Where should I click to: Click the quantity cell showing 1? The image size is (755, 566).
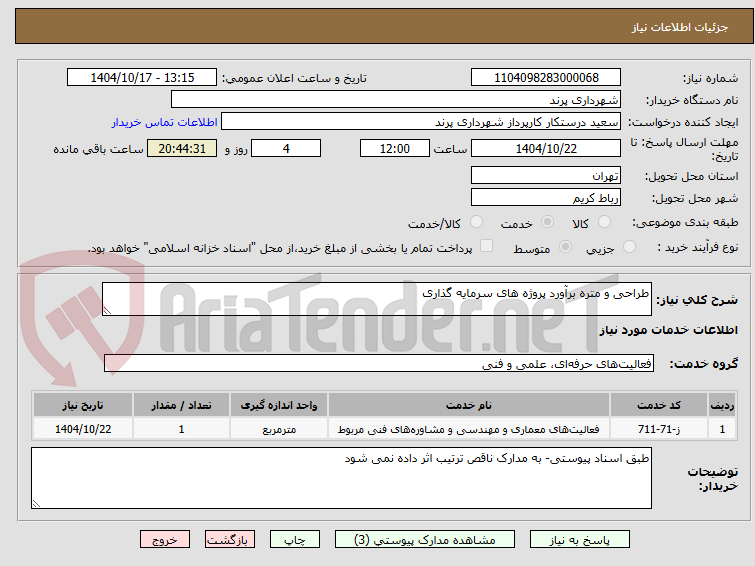tap(182, 429)
